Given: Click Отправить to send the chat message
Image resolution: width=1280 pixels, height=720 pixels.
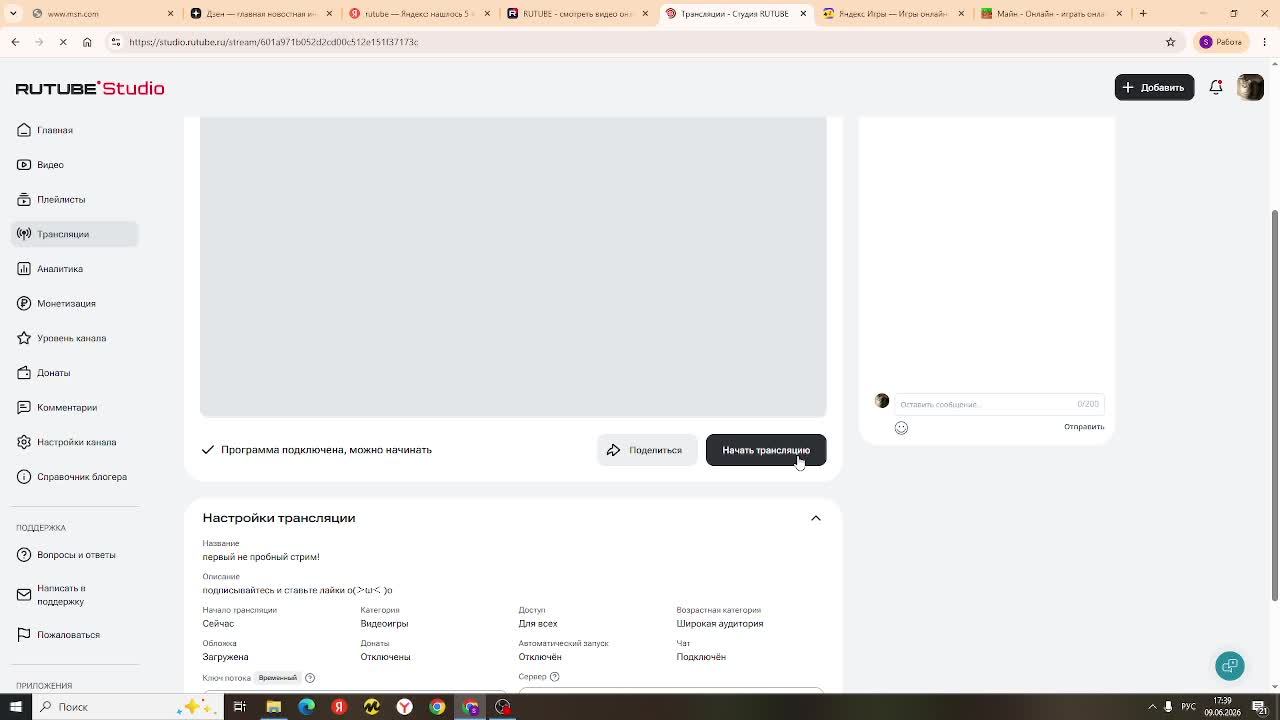Looking at the screenshot, I should 1084,427.
